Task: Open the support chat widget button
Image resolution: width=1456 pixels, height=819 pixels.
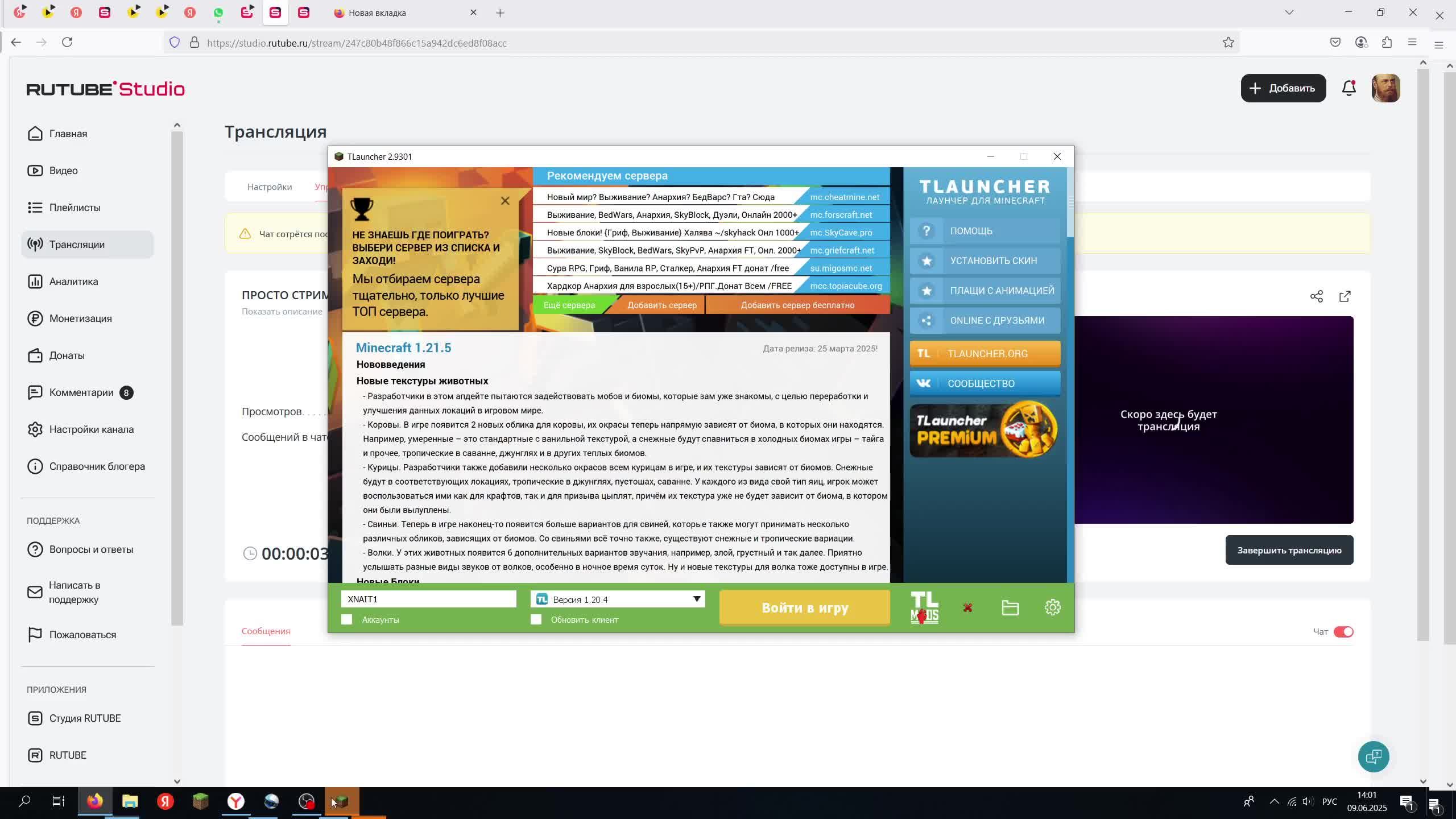Action: [1374, 756]
